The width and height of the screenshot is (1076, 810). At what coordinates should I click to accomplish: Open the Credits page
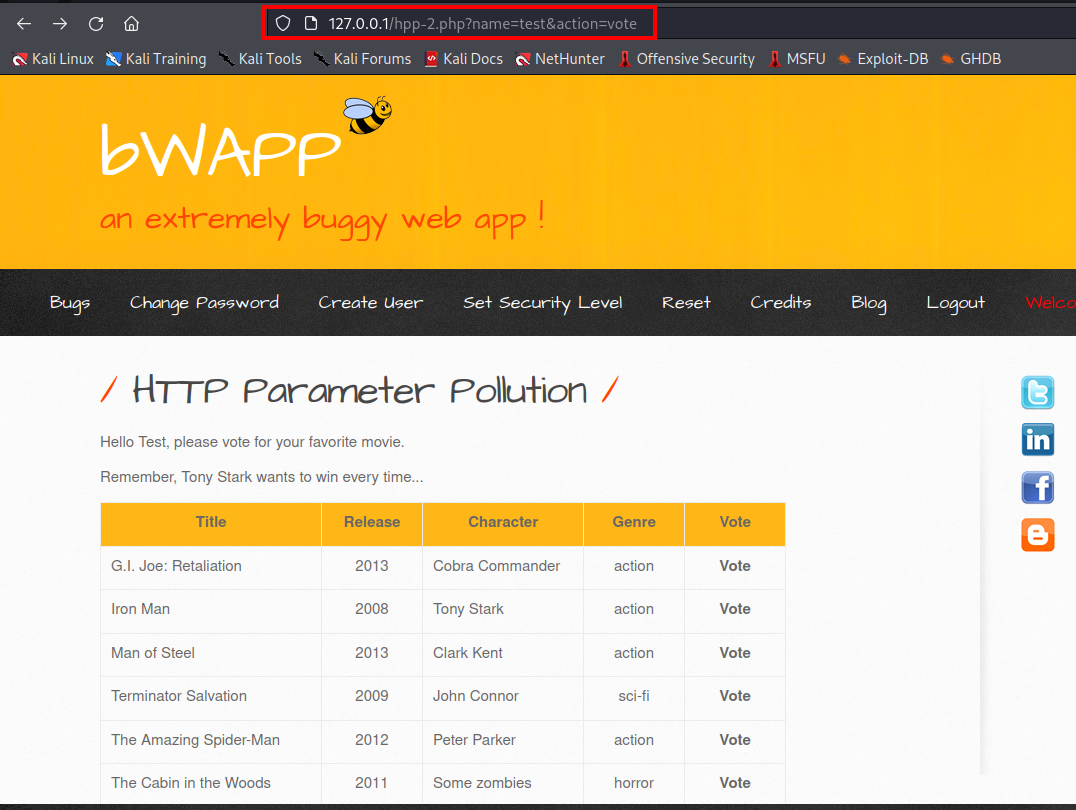coord(781,303)
